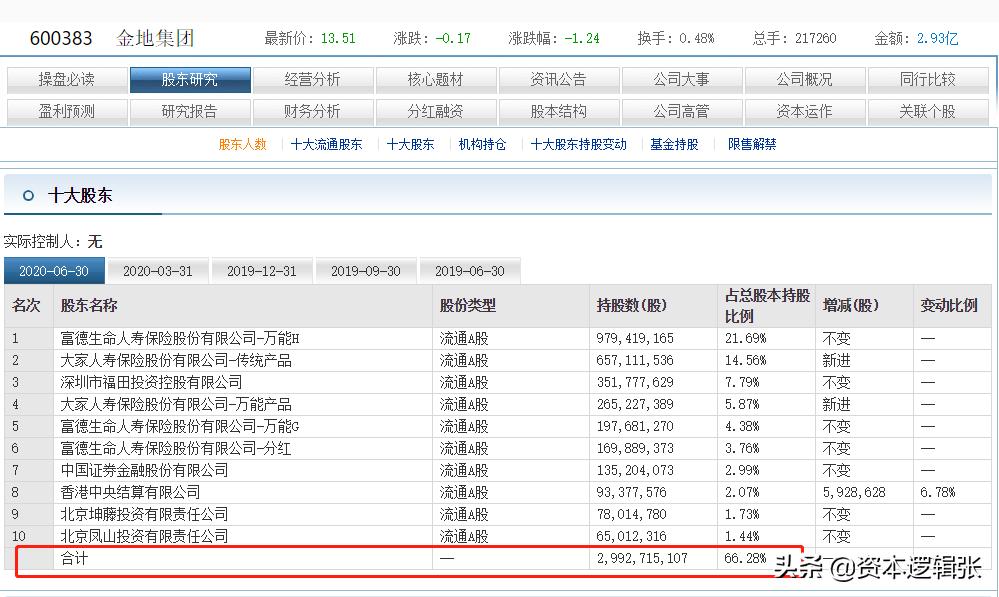The image size is (999, 597).
Task: Switch to the 同行比较 tab
Action: 928,79
